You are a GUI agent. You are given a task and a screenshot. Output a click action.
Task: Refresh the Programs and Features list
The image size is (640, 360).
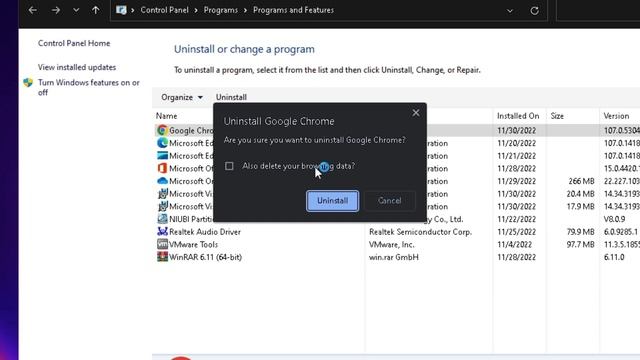(x=534, y=11)
